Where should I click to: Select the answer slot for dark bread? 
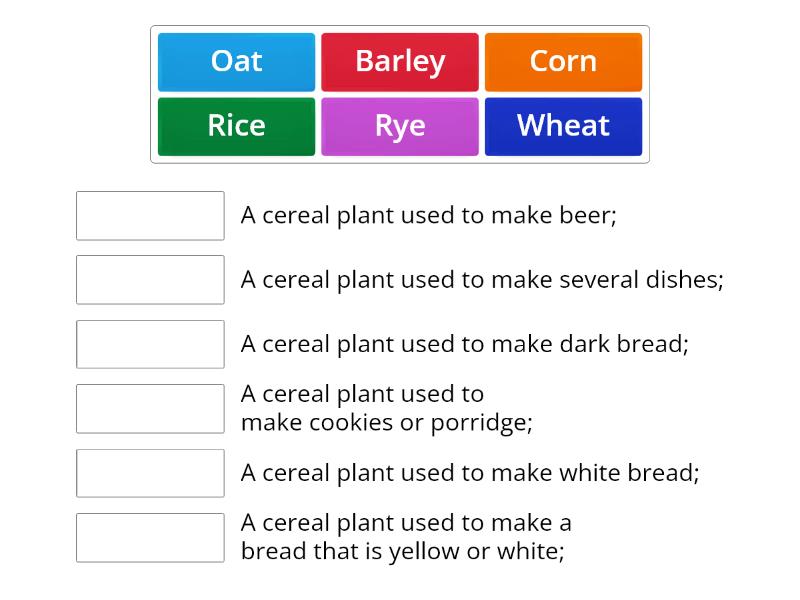point(150,344)
